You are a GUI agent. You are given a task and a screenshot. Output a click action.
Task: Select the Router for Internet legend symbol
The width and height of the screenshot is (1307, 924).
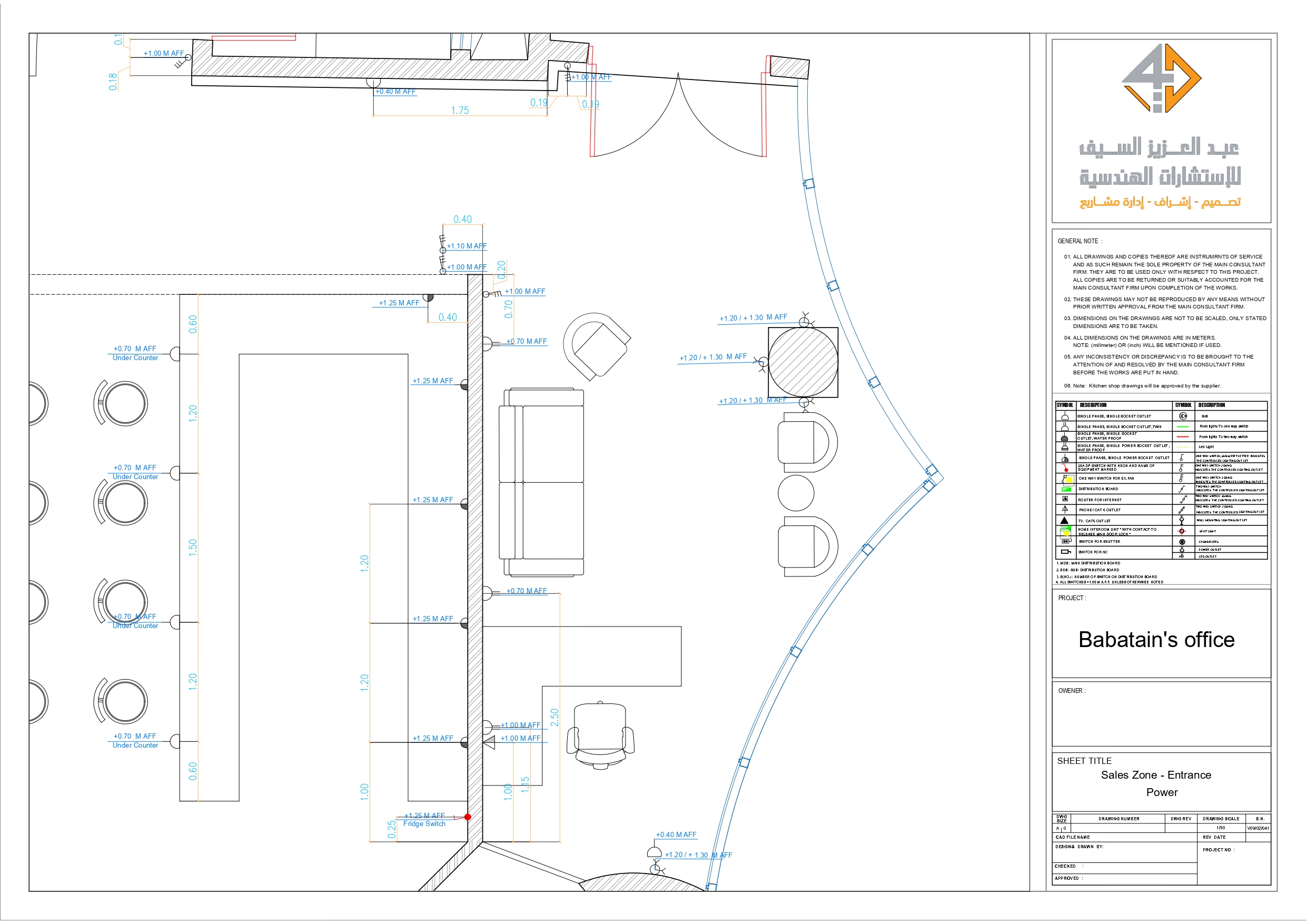[1066, 500]
